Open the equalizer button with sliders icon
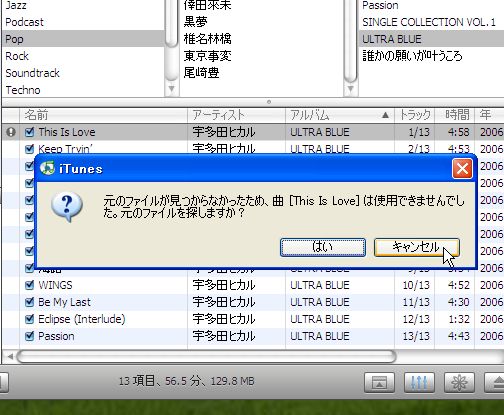The height and width of the screenshot is (415, 504). point(419,383)
